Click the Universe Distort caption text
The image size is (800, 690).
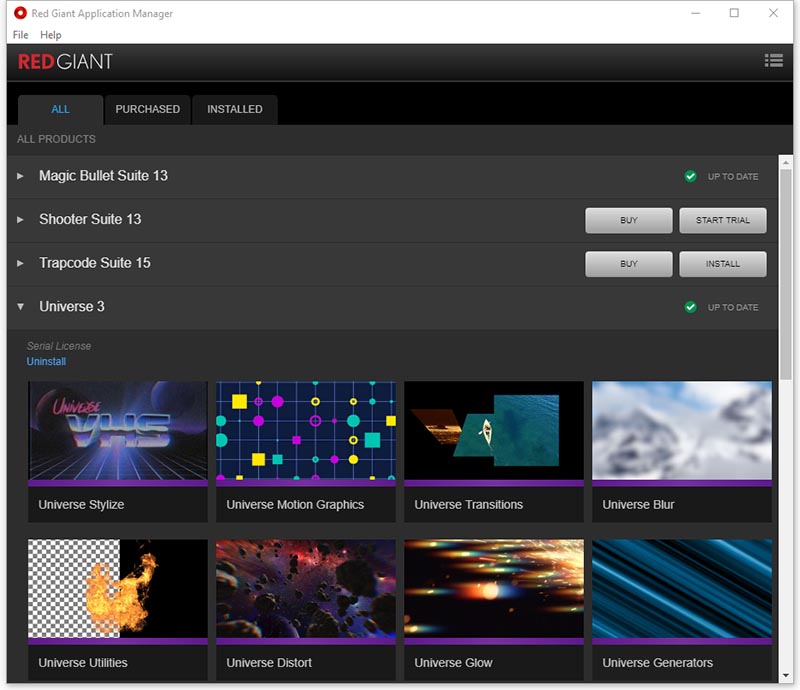pyautogui.click(x=269, y=663)
